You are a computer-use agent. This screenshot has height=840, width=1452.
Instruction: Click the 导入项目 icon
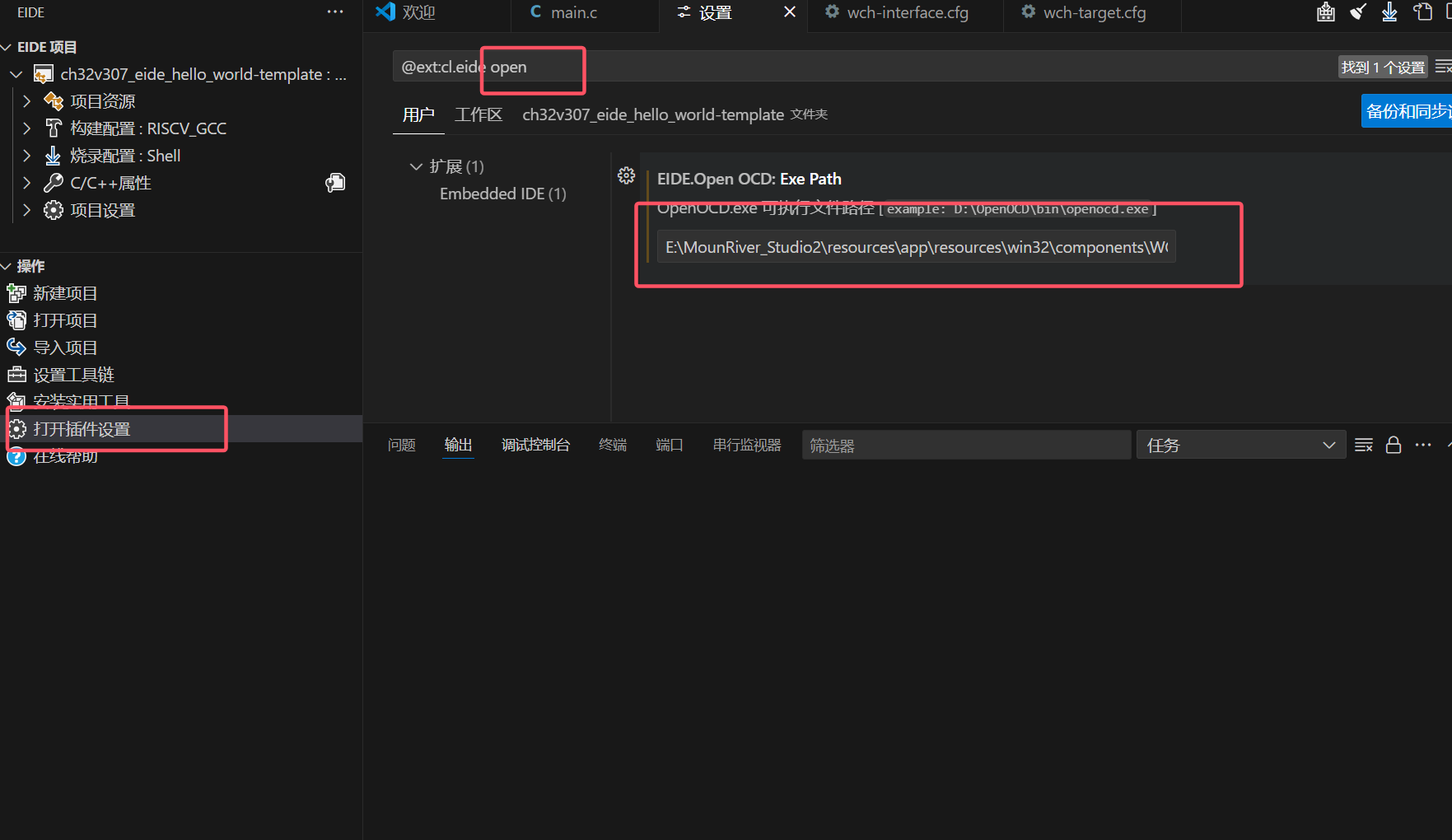(x=16, y=347)
